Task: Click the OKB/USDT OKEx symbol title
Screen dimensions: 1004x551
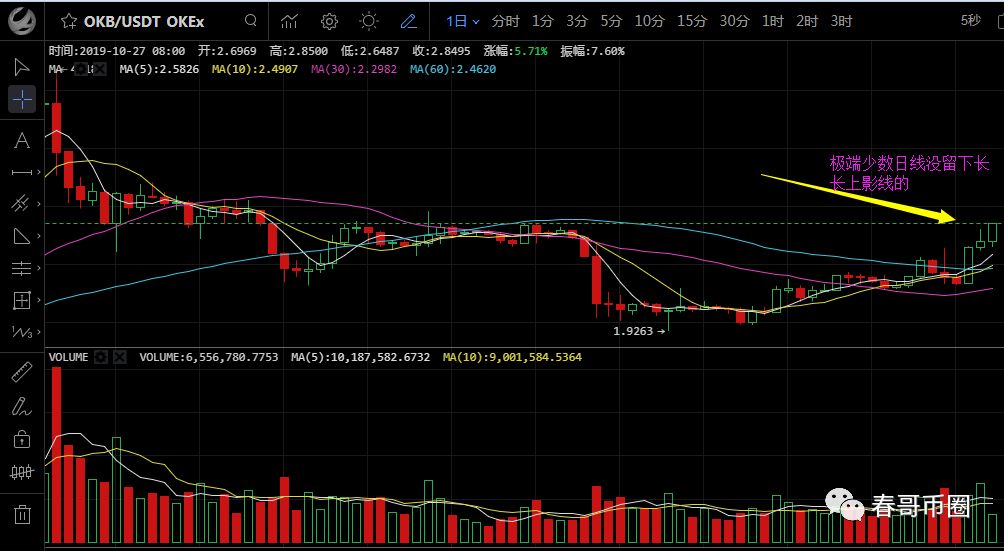Action: coord(144,21)
